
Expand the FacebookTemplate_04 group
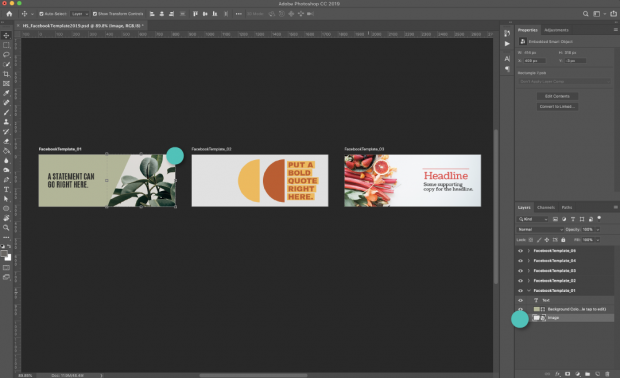pyautogui.click(x=529, y=261)
